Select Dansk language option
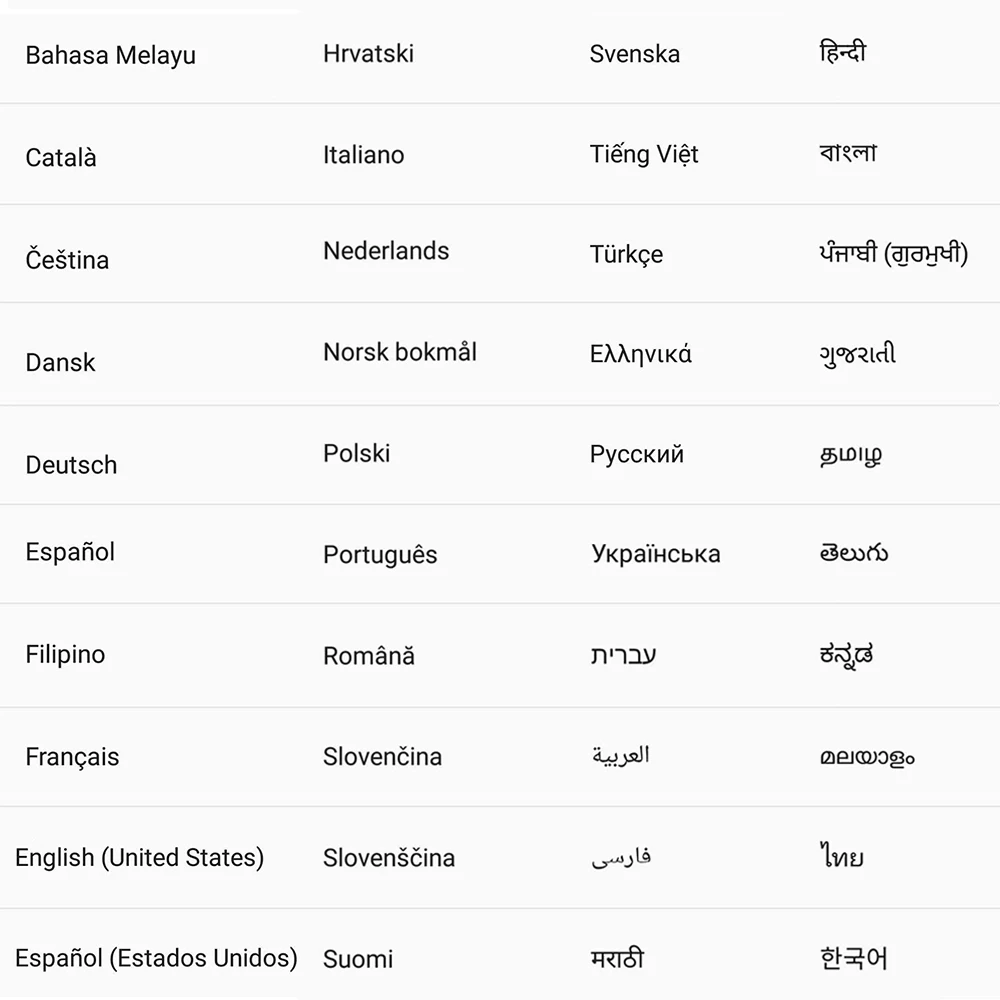Screen dimensions: 1000x1000 [x=60, y=362]
